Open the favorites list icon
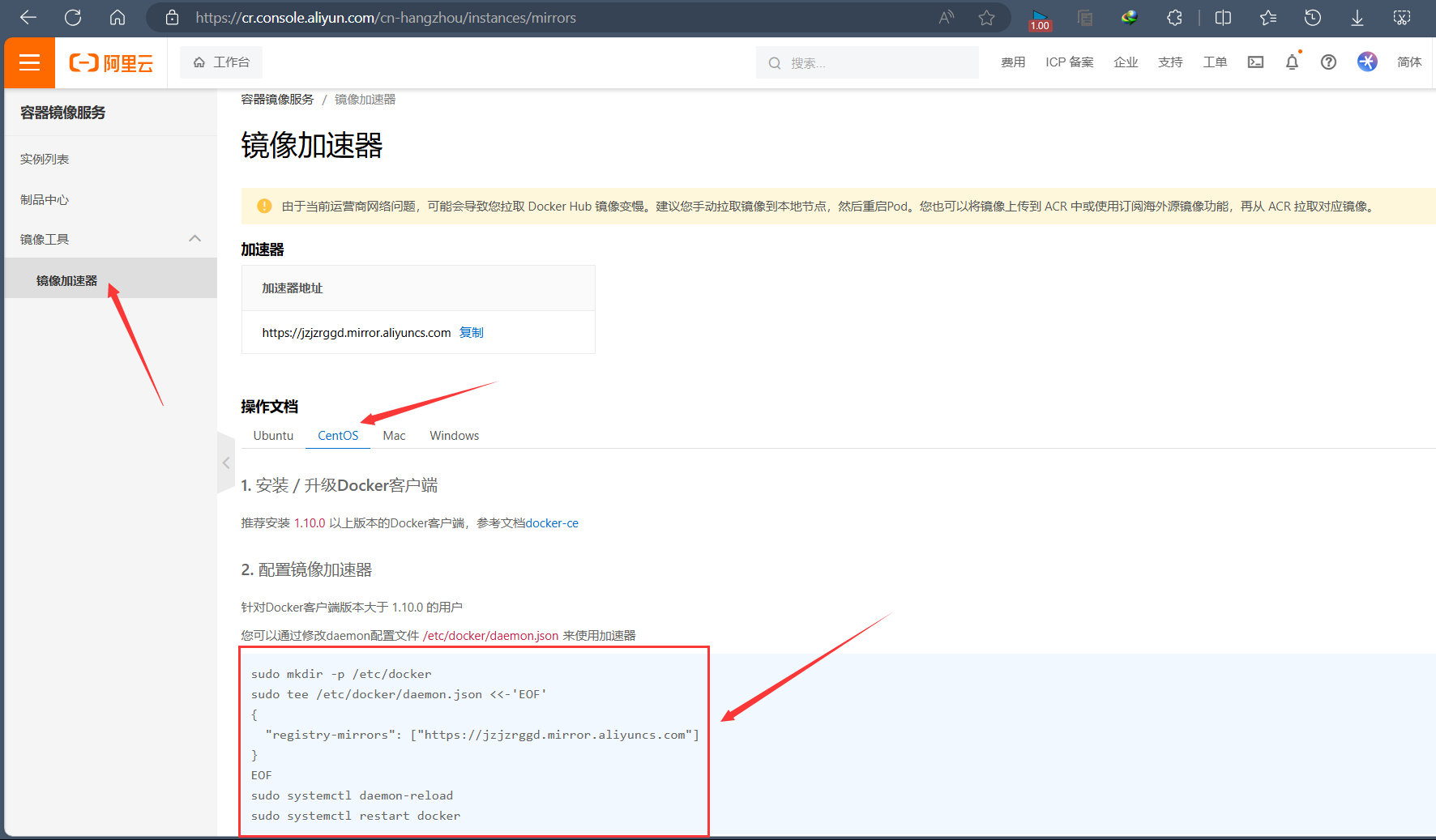 (1268, 17)
